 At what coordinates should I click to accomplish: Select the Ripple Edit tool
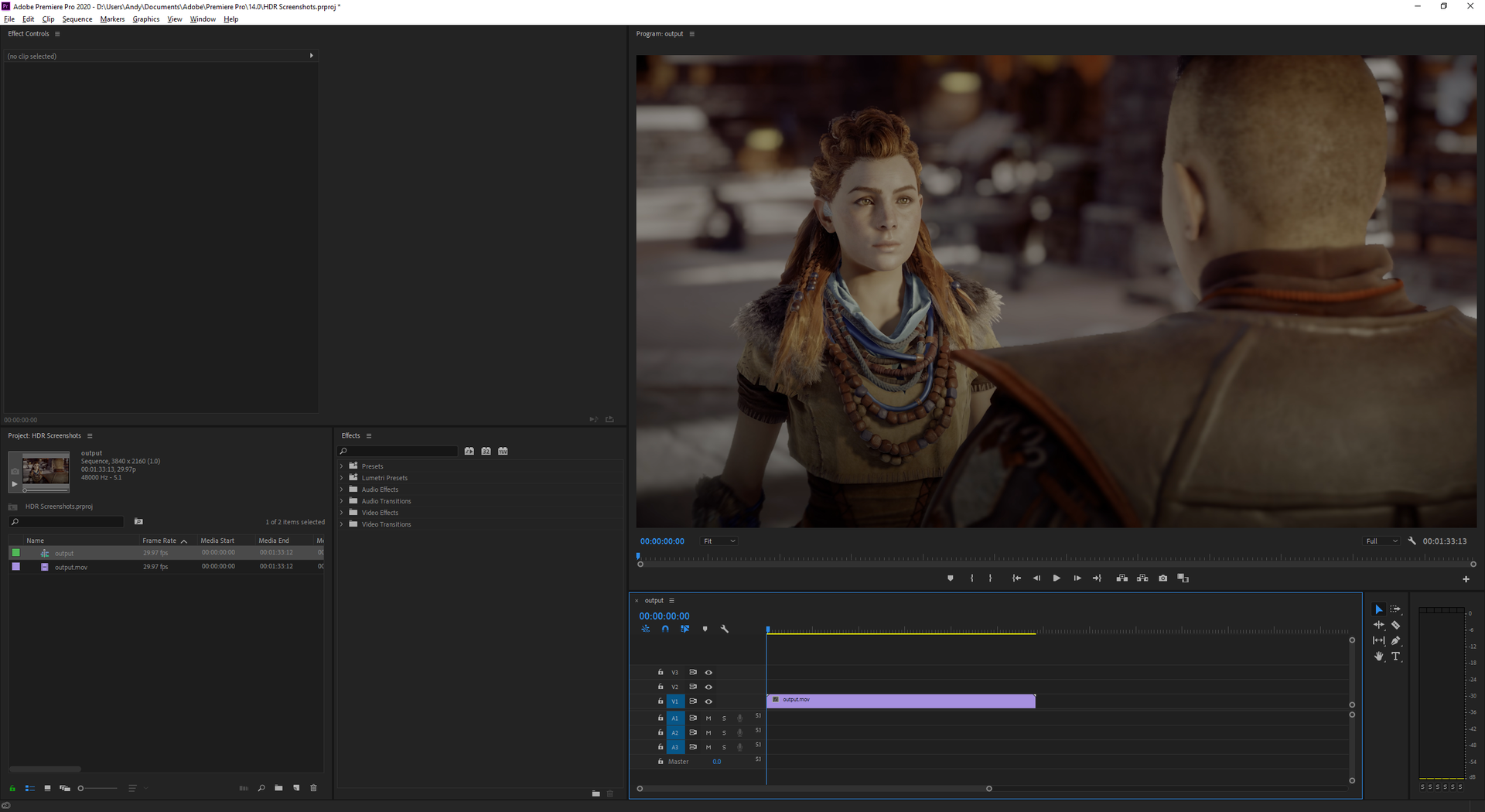pos(1378,625)
